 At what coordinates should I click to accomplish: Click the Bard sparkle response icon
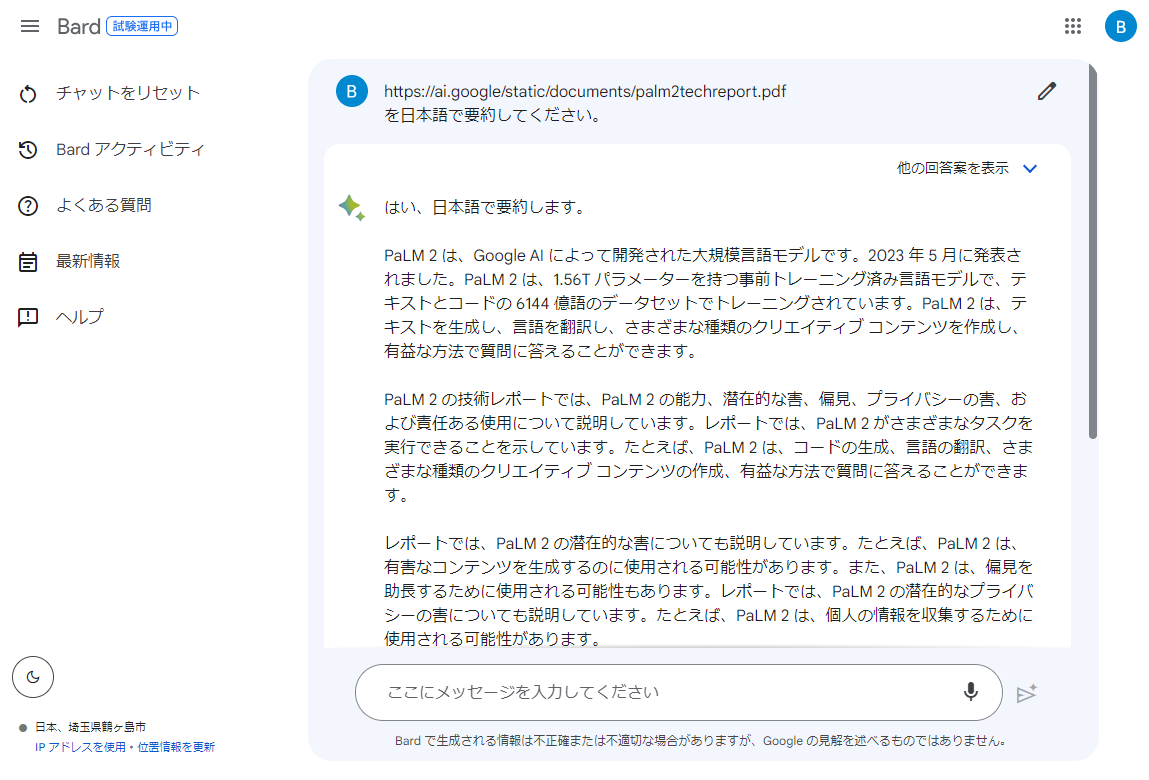[352, 207]
